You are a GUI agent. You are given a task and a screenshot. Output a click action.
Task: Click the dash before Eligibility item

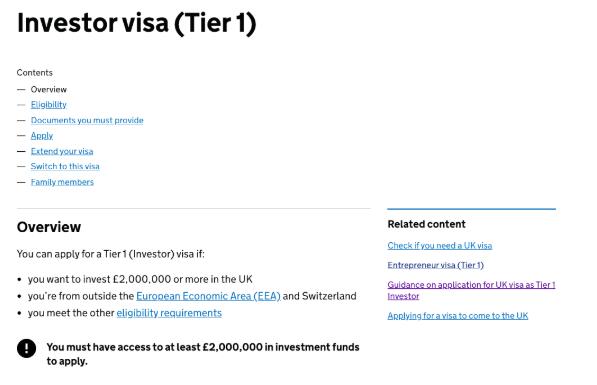tap(21, 105)
